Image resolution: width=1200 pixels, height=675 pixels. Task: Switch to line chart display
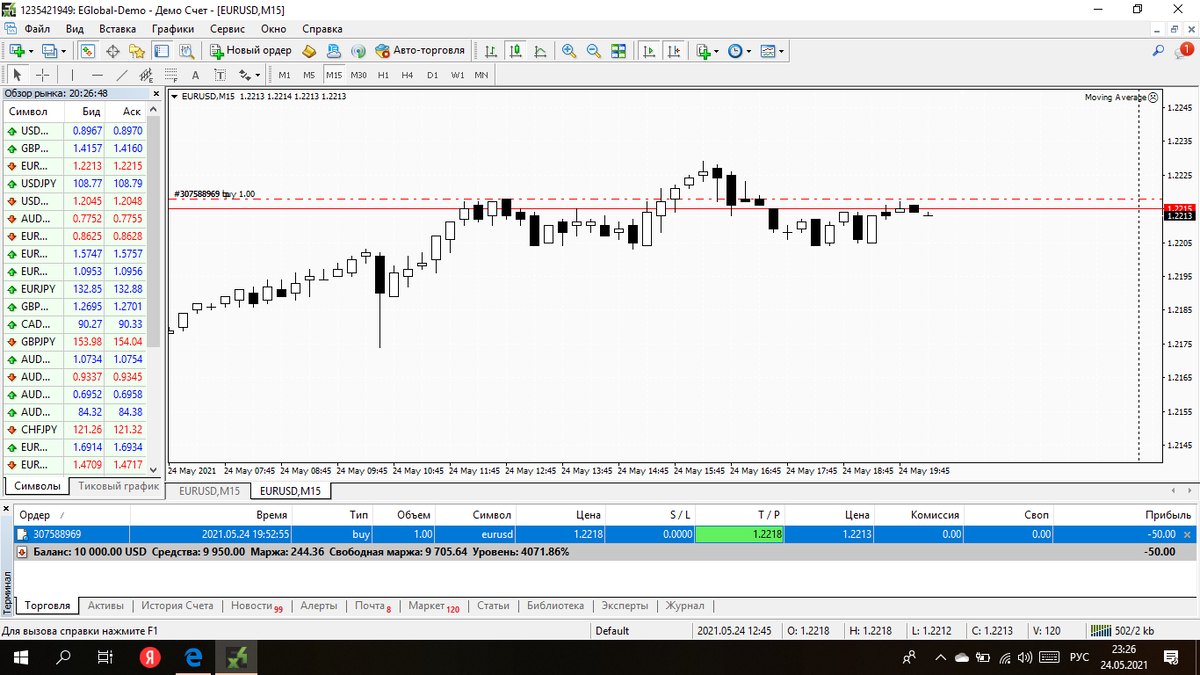(x=540, y=51)
